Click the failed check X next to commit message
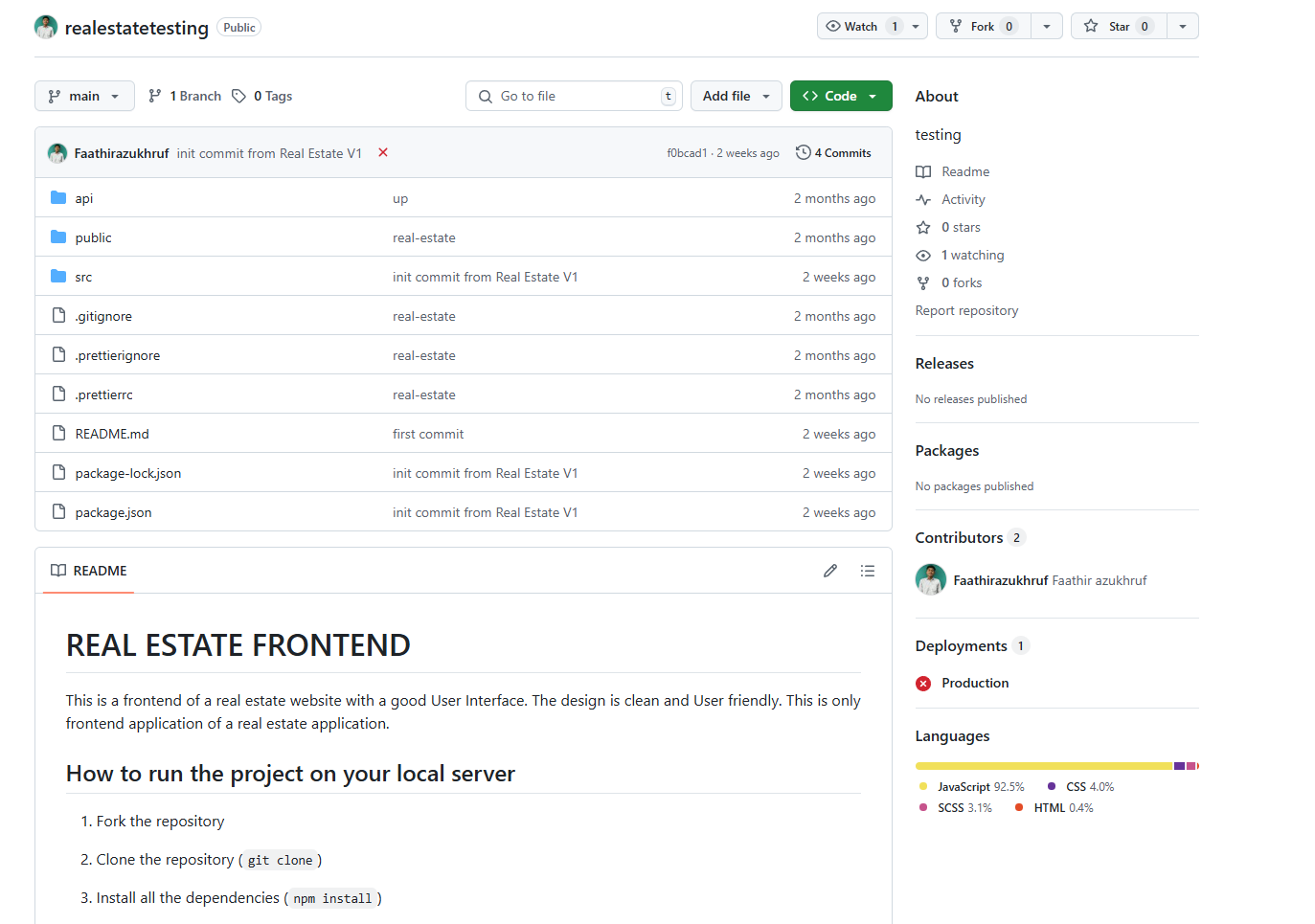This screenshot has width=1315, height=924. [x=383, y=152]
